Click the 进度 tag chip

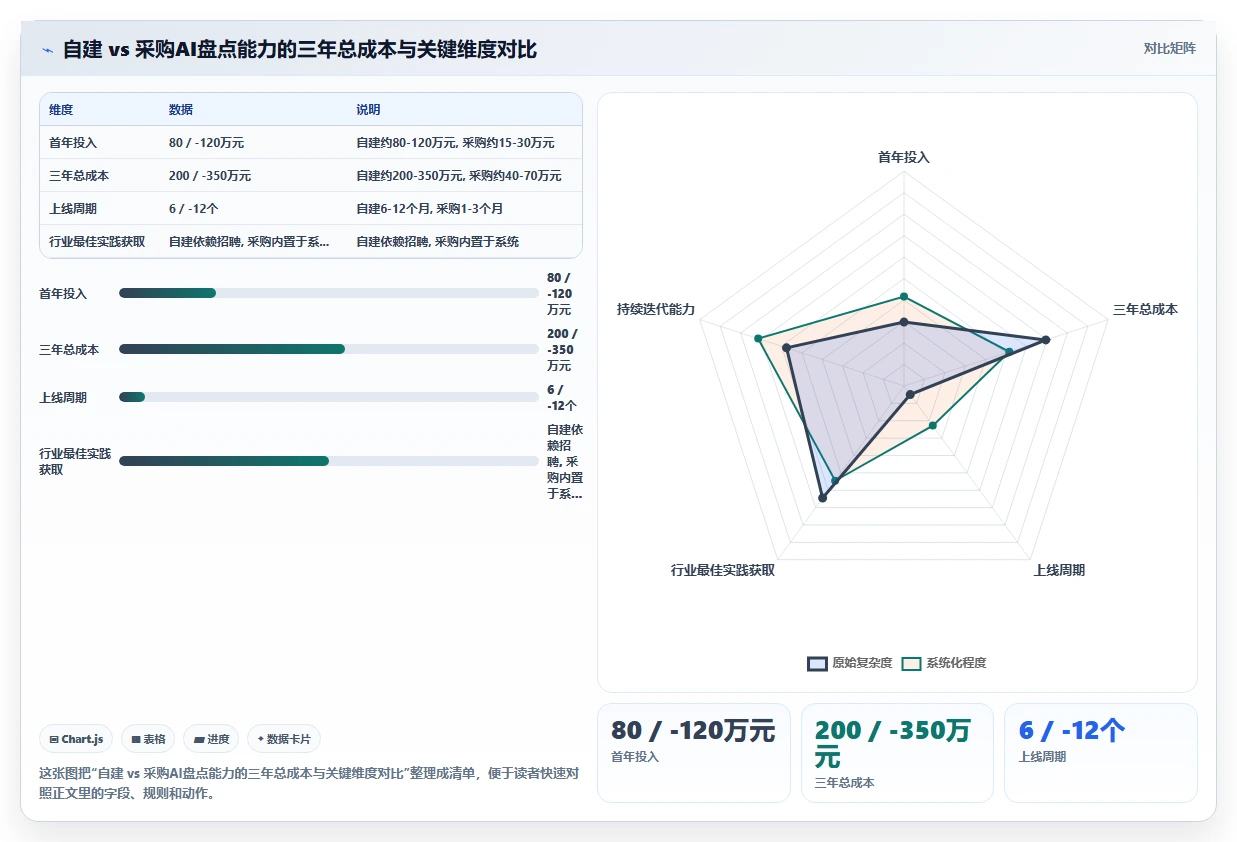[212, 739]
